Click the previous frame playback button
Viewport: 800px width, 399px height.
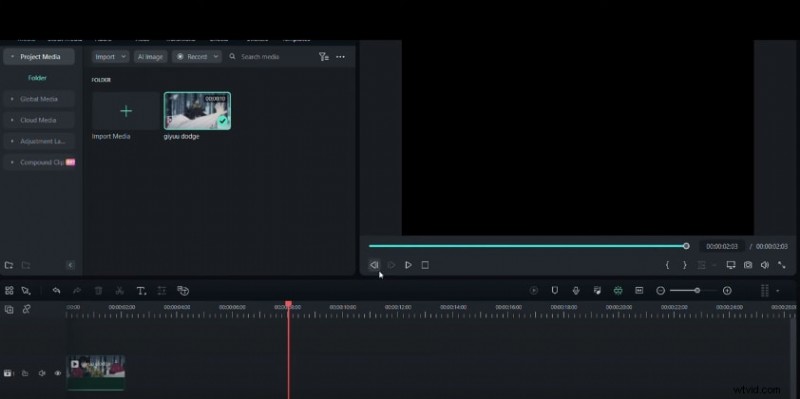coord(374,265)
